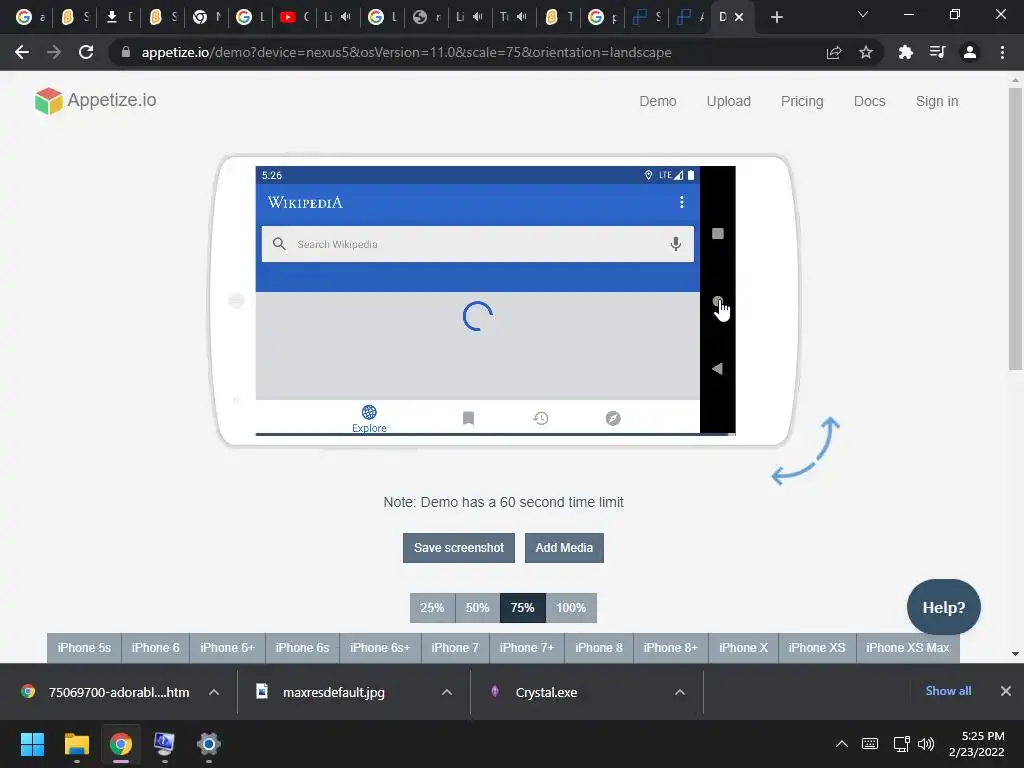Viewport: 1024px width, 768px height.
Task: Tap the Android home circle button
Action: point(717,301)
